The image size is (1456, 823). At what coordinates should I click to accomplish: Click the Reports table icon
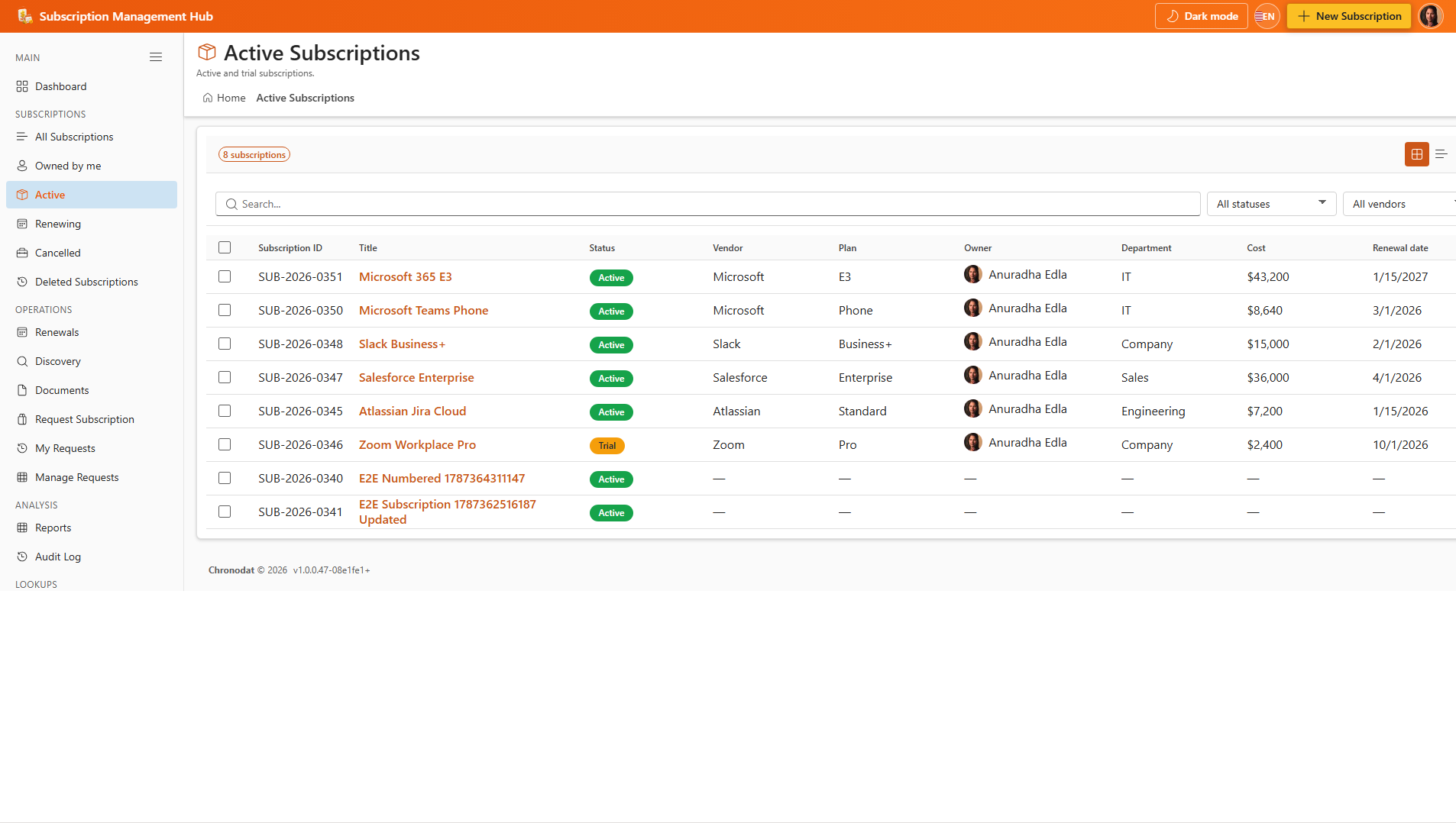[22, 528]
